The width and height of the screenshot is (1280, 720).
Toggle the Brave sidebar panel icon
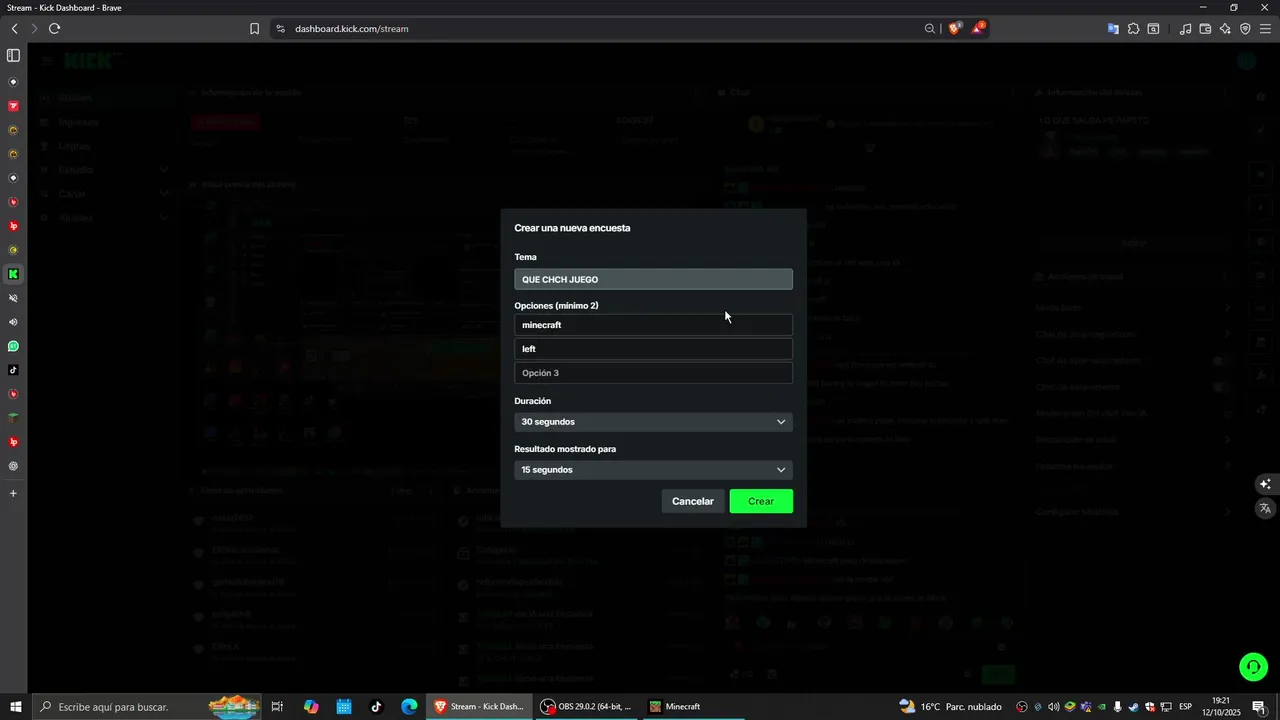point(13,56)
